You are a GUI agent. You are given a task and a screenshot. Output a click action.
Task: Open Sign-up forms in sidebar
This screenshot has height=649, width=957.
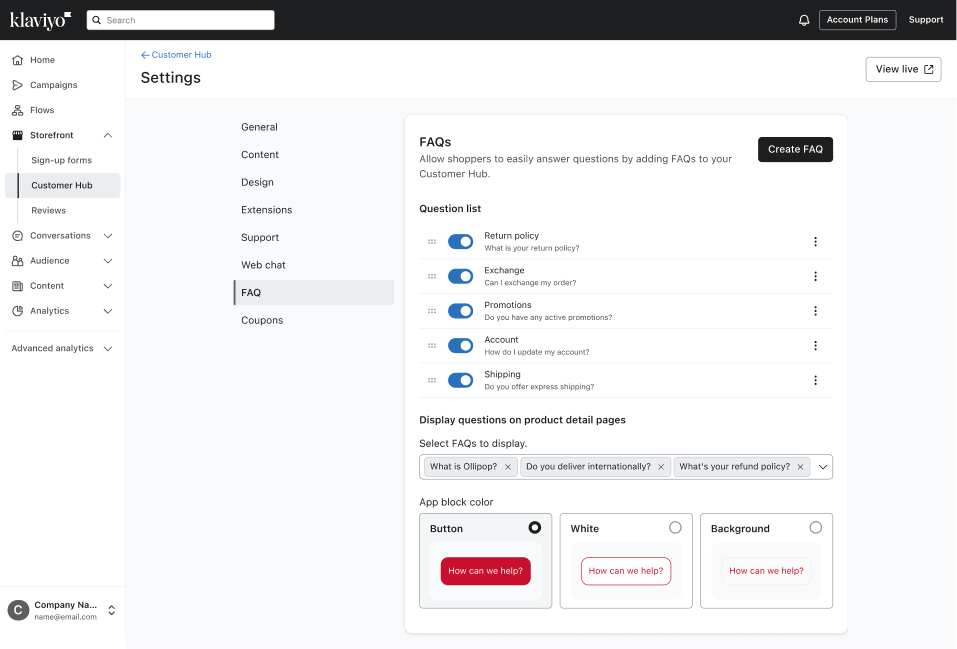pos(62,160)
